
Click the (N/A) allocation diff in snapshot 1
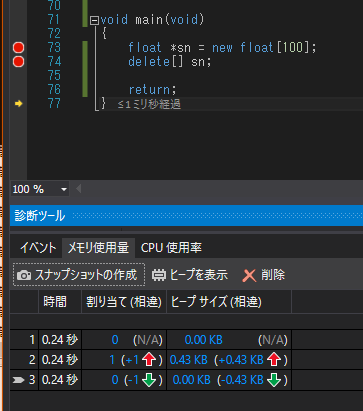tap(148, 340)
